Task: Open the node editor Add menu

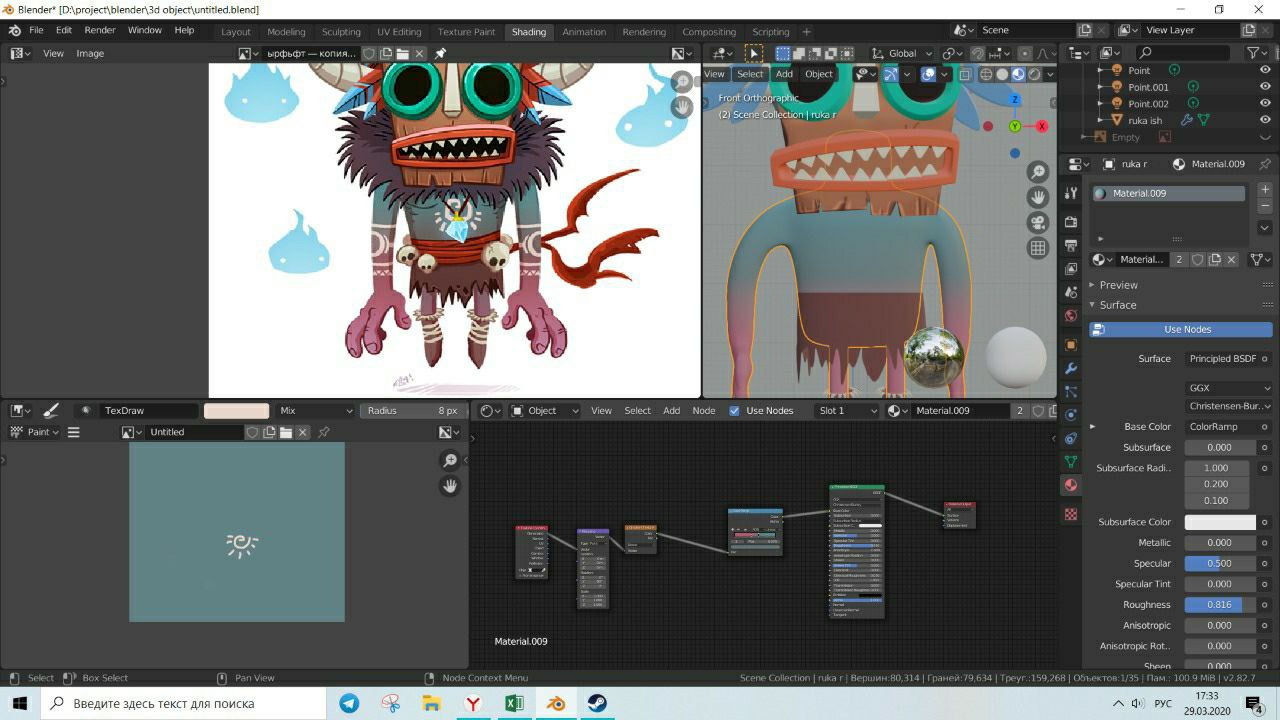Action: (x=672, y=410)
